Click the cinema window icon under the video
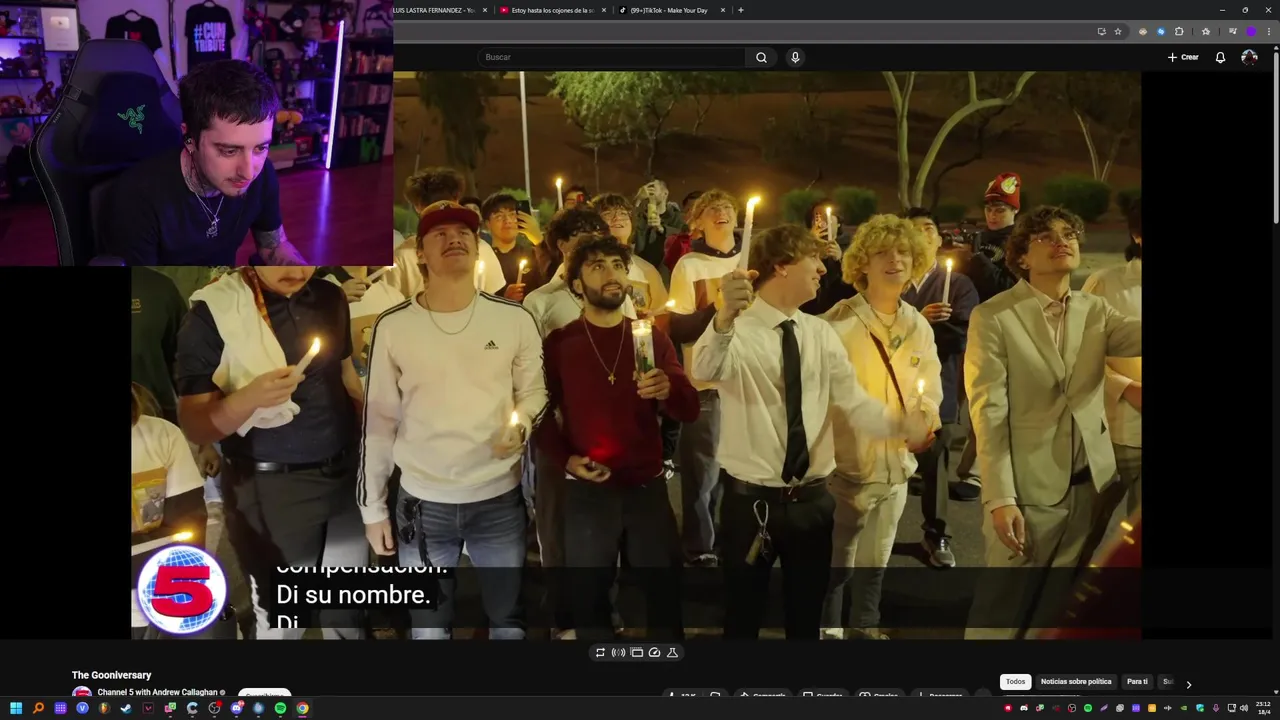 [636, 652]
